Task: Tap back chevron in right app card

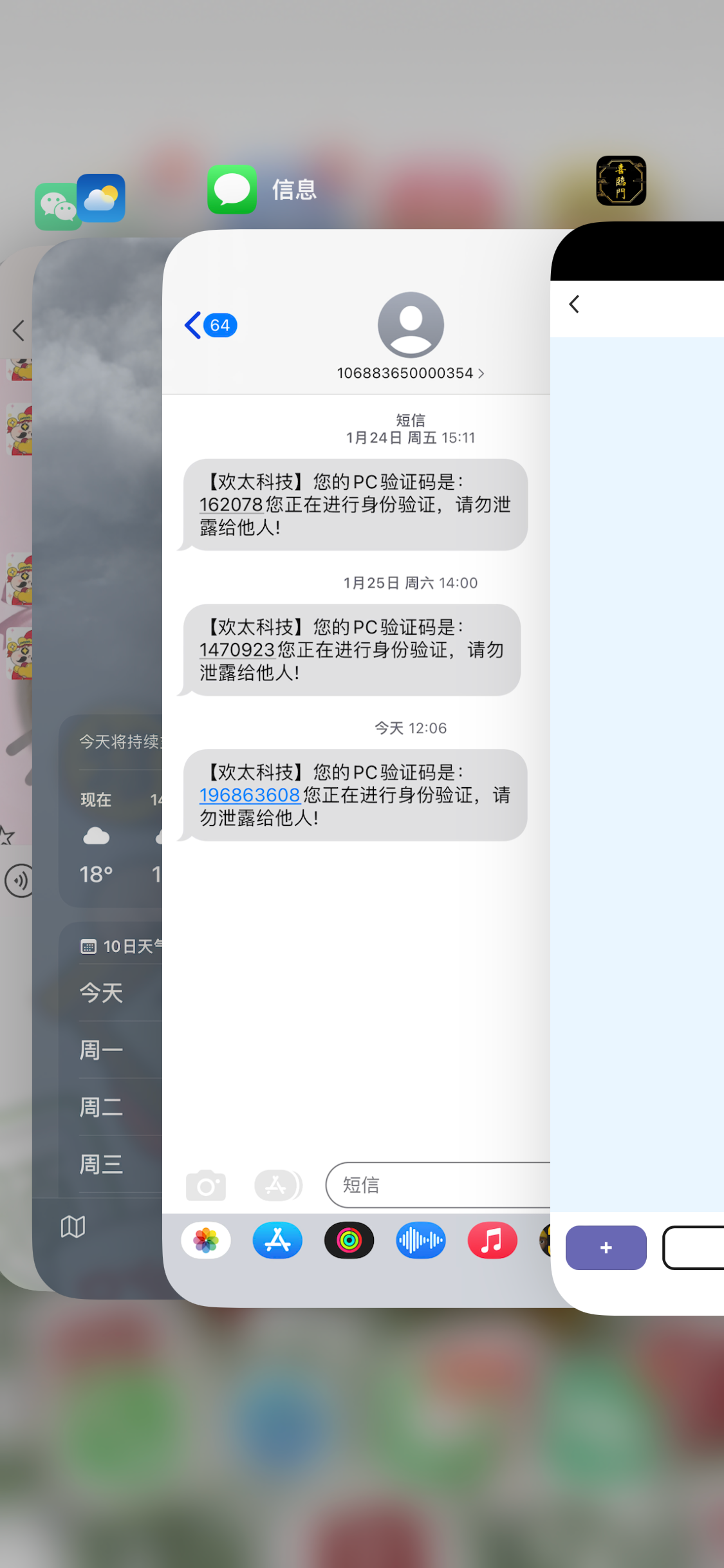Action: point(574,304)
